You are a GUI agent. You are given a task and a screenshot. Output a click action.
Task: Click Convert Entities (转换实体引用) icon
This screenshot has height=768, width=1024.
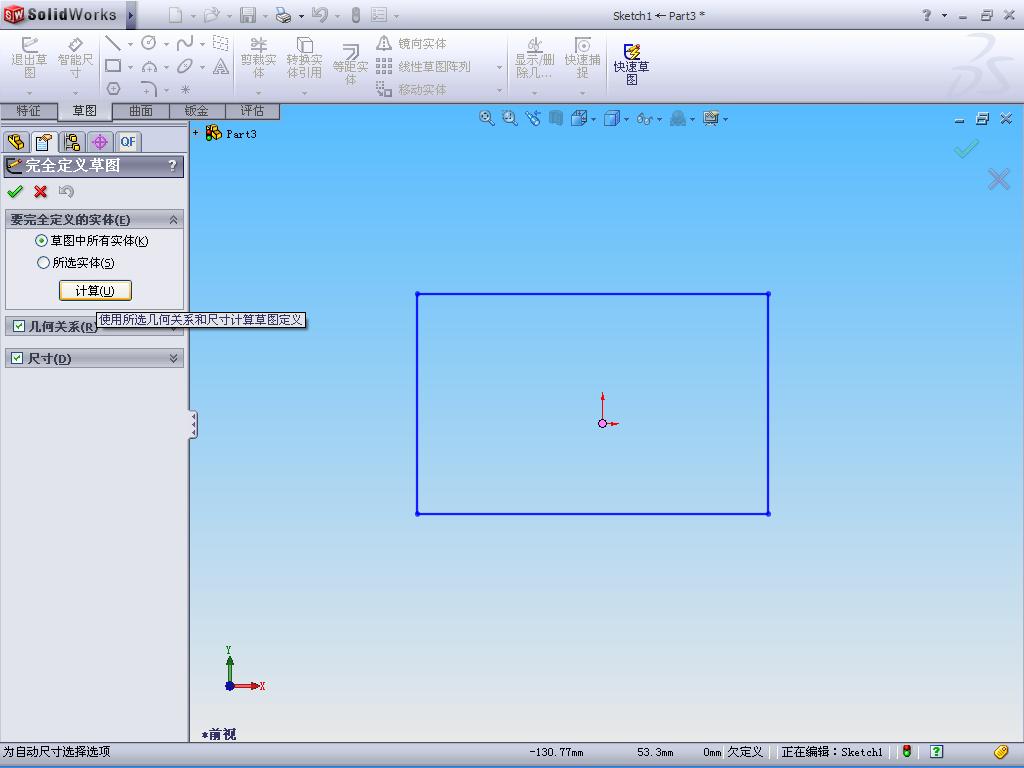pos(304,57)
